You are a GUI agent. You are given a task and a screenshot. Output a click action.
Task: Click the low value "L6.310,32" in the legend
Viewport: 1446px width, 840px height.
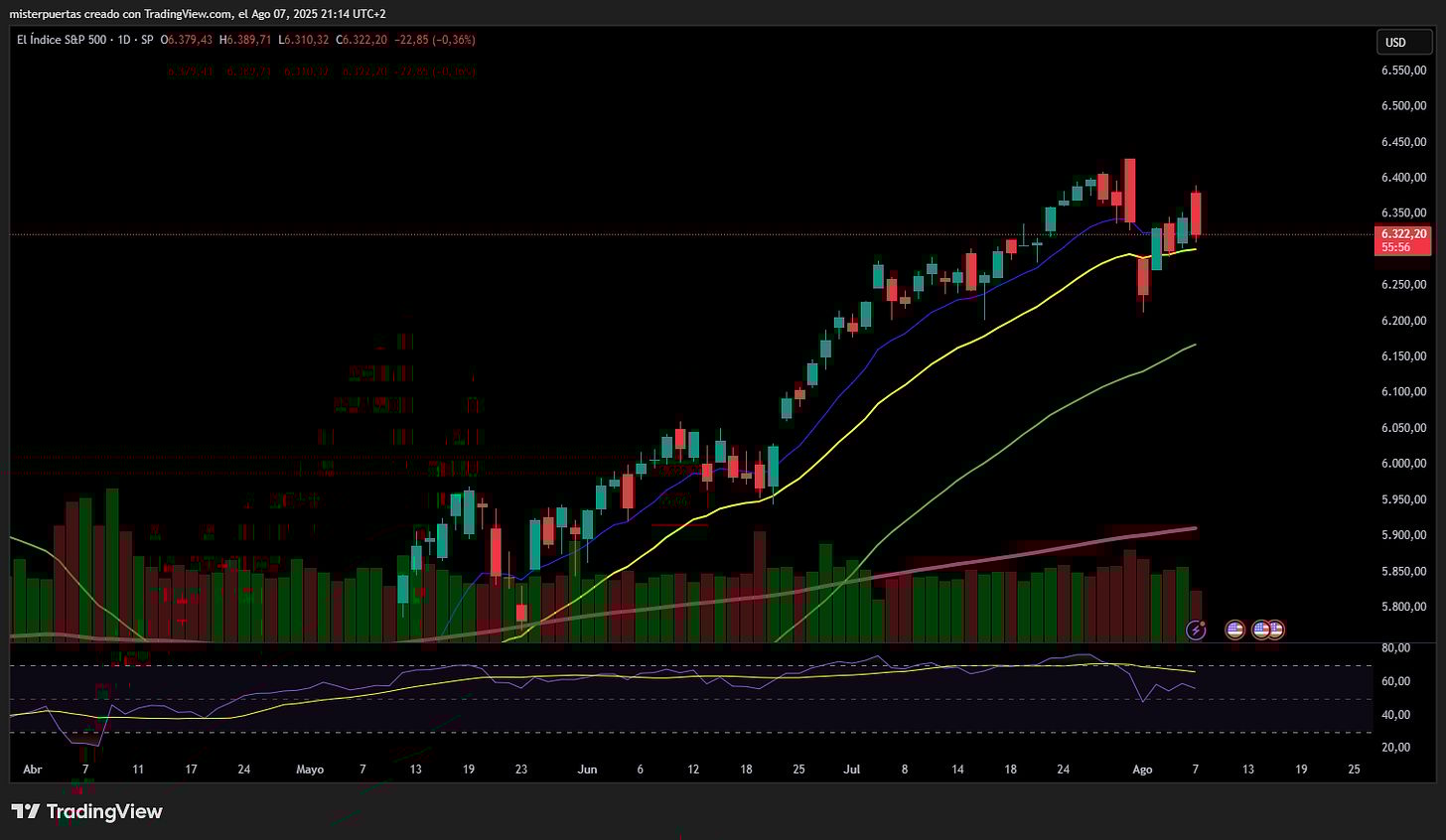point(304,40)
